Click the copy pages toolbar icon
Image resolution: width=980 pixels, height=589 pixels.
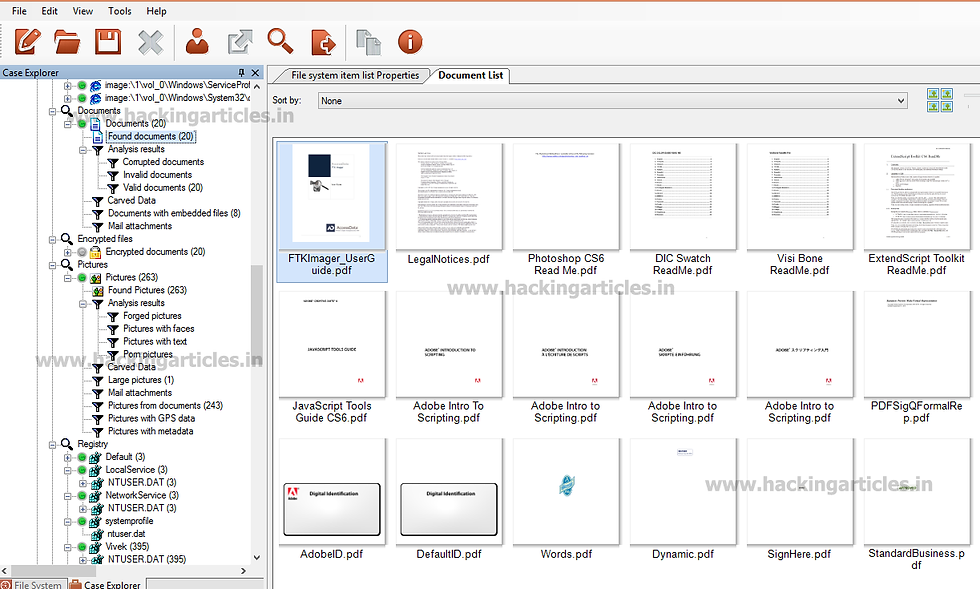pos(369,42)
